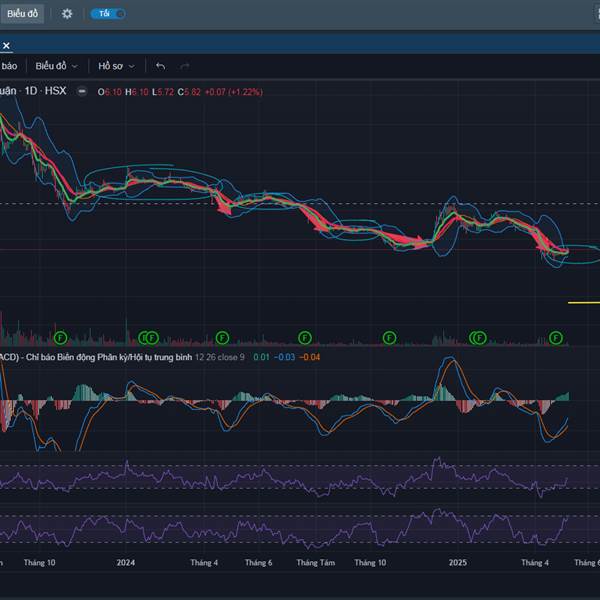The width and height of the screenshot is (600, 600).
Task: Click the "2025" label on the time axis
Action: (458, 562)
